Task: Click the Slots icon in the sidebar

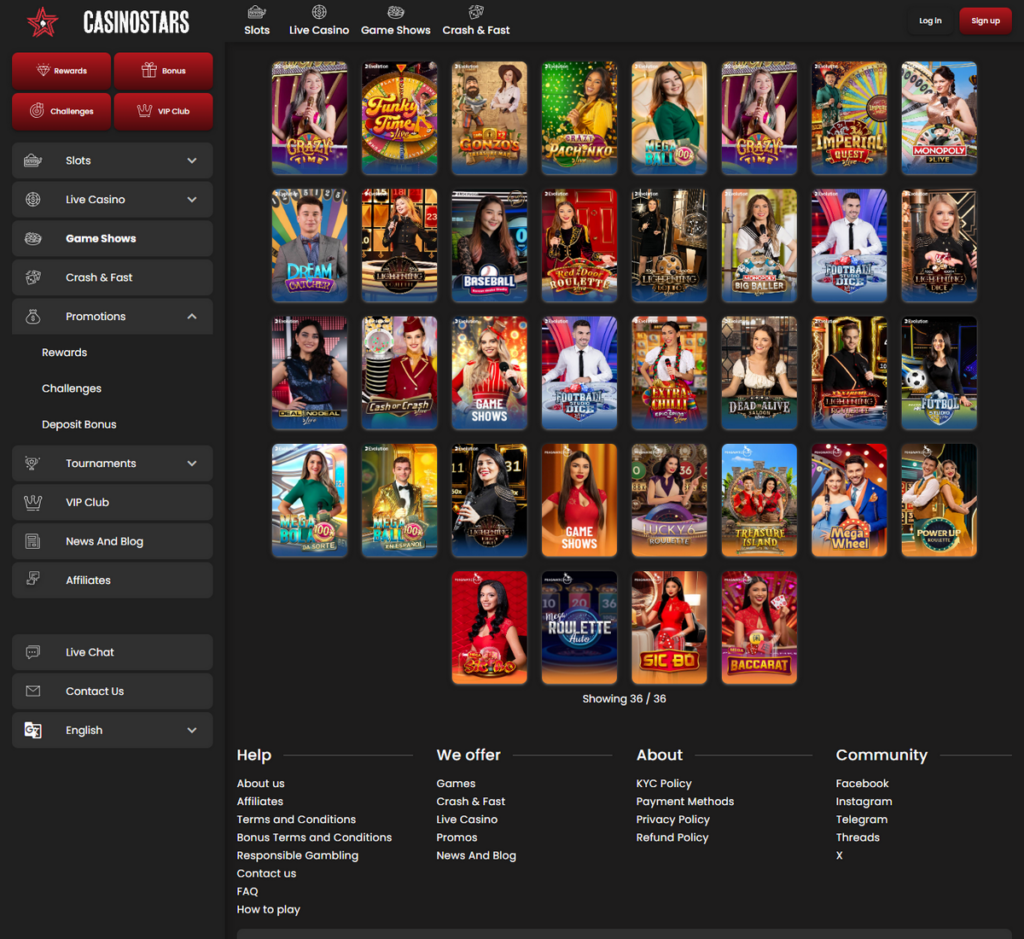Action: 33,161
